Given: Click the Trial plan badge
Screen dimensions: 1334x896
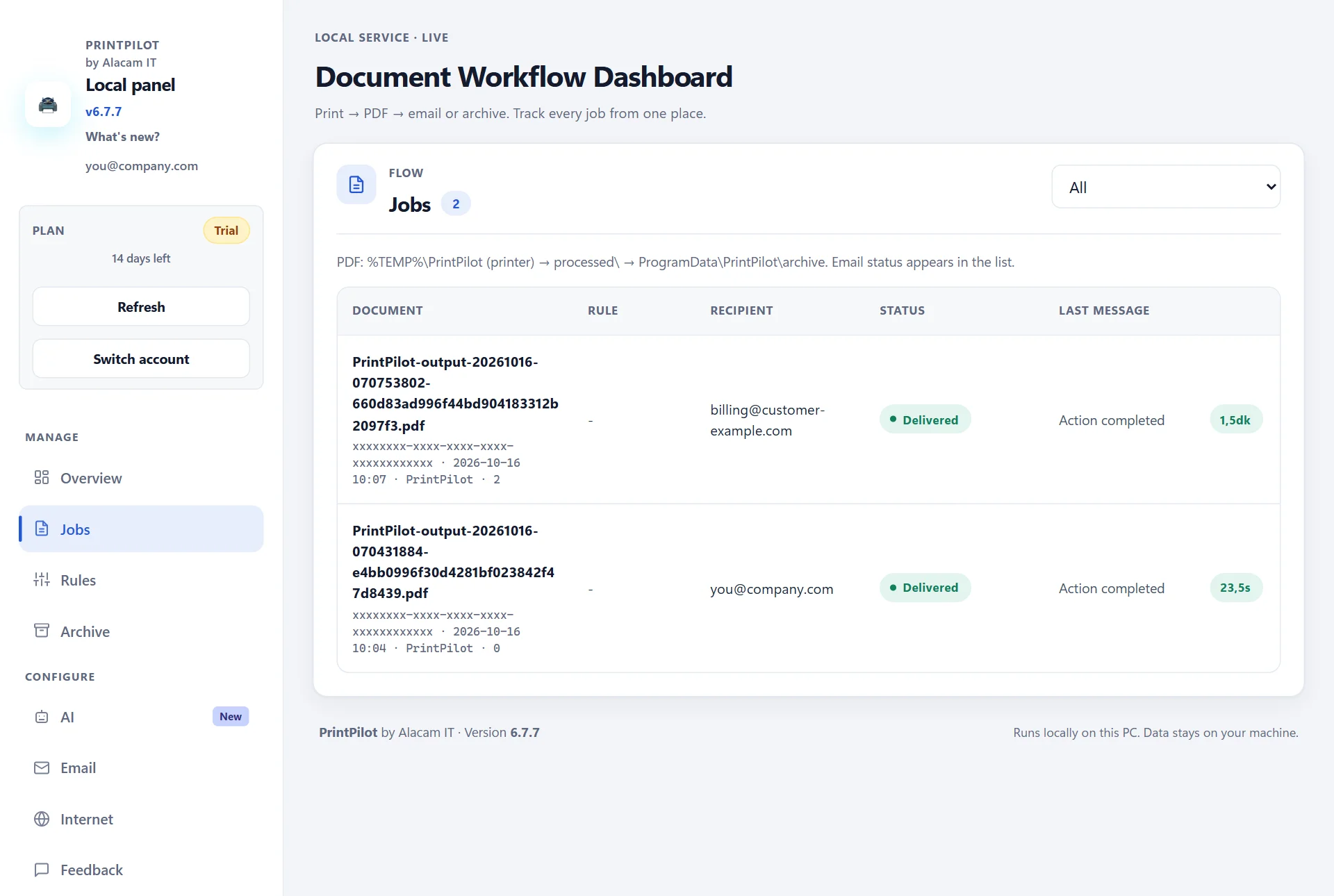Looking at the screenshot, I should click(x=226, y=231).
